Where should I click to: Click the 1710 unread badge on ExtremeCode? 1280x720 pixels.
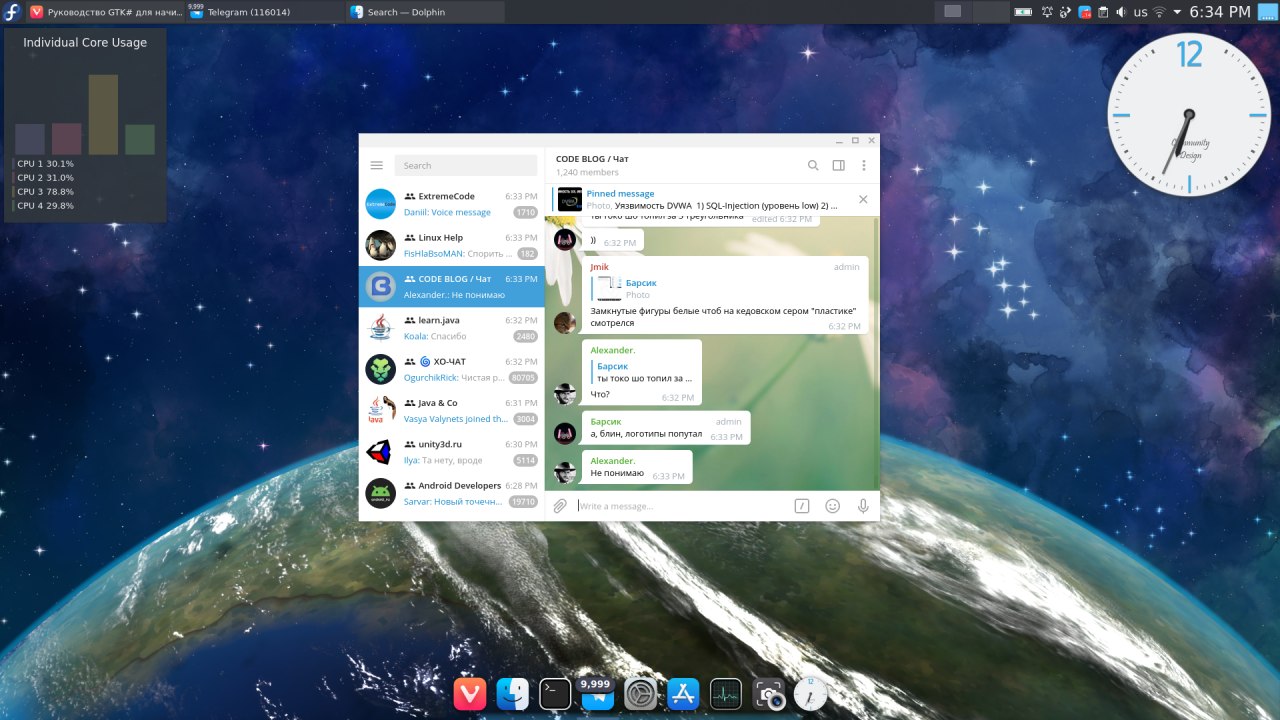coord(525,212)
